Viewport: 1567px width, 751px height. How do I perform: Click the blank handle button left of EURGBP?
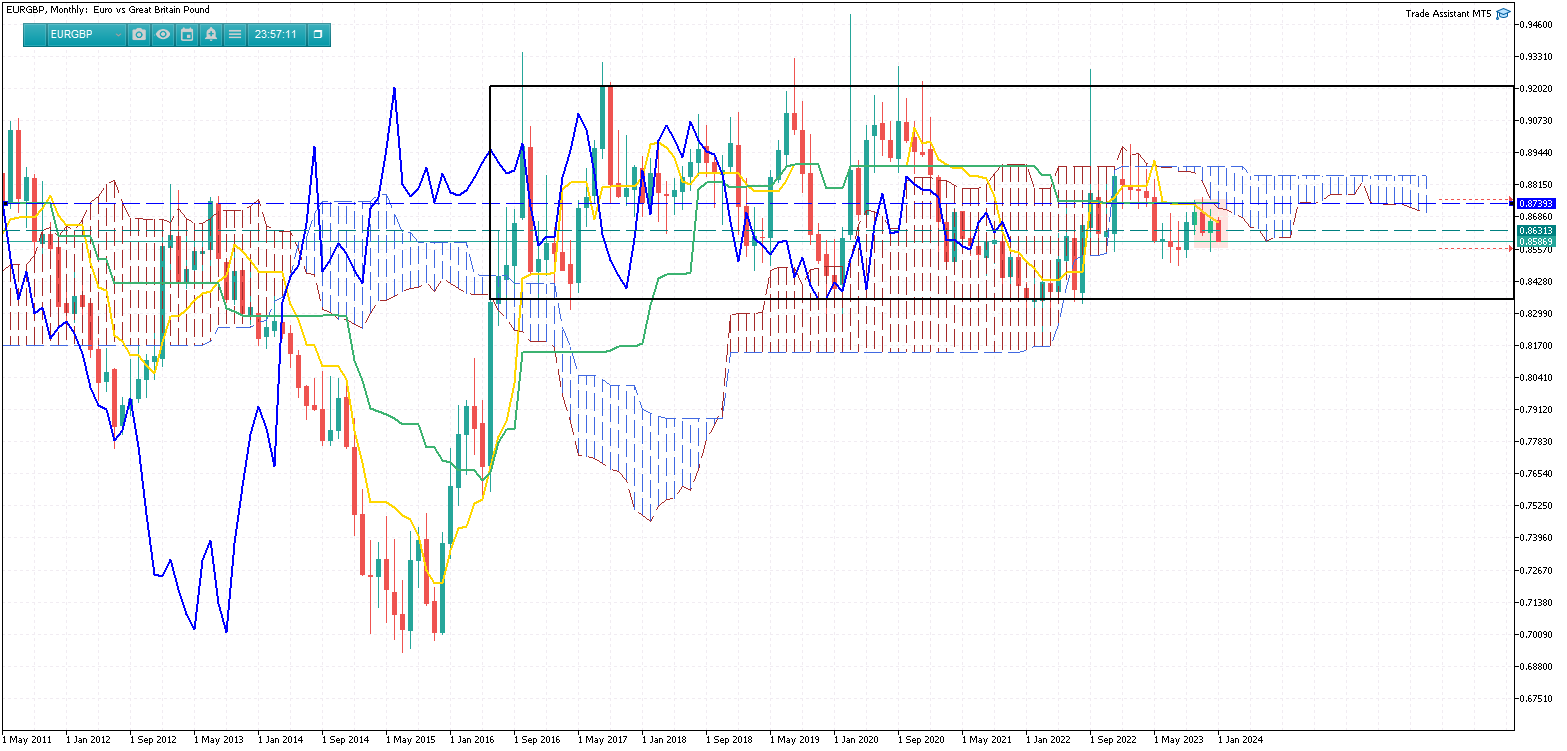(x=35, y=35)
